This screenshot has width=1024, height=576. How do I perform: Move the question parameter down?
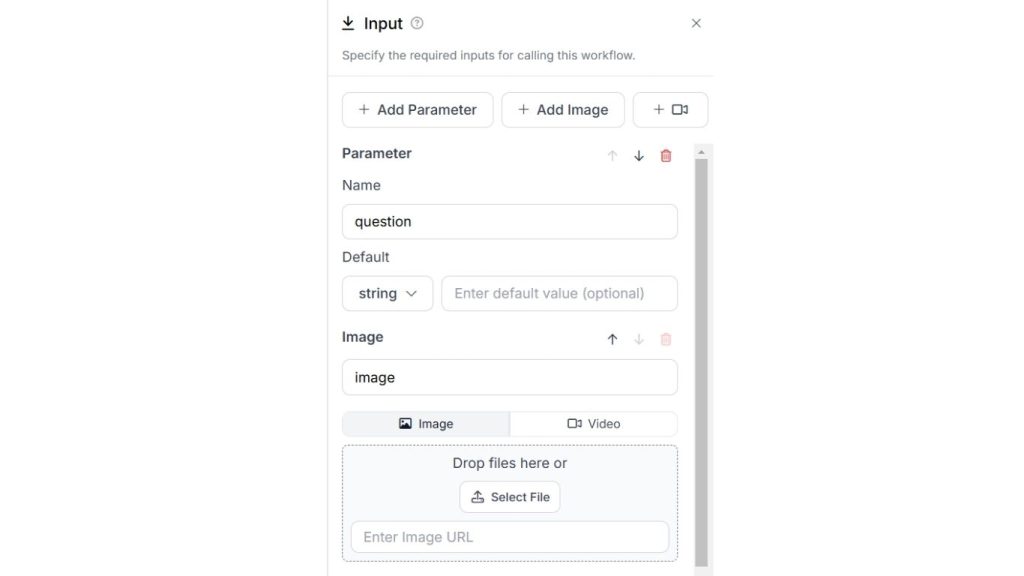(x=639, y=156)
